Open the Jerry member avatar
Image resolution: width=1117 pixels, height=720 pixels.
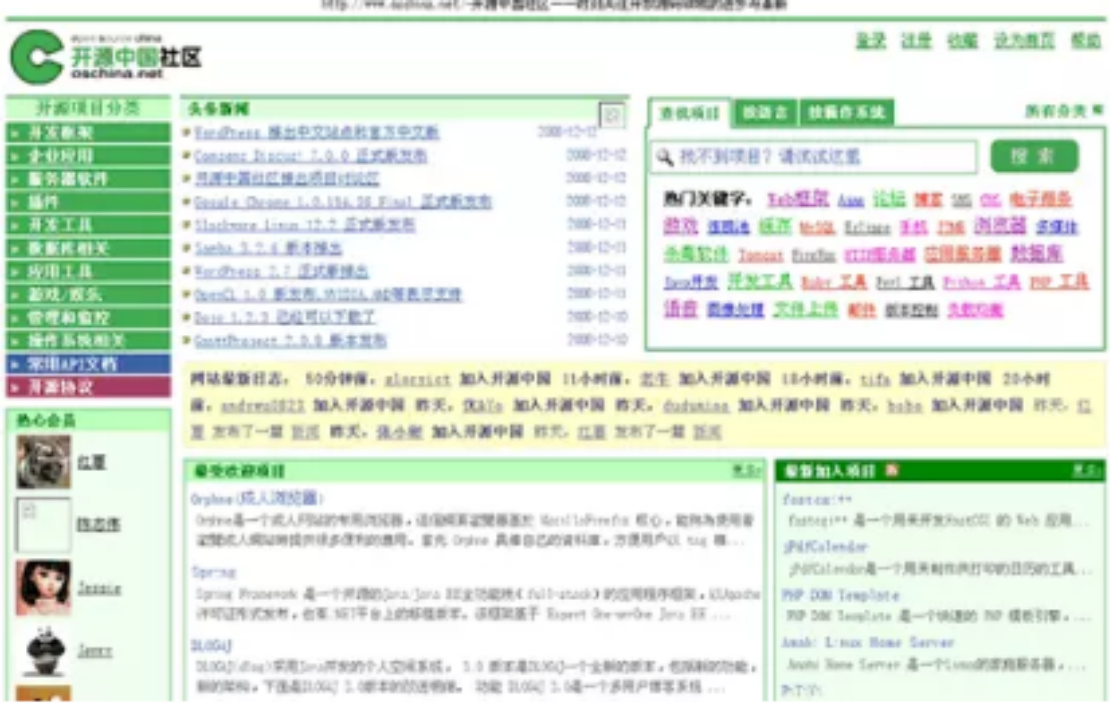[43, 650]
